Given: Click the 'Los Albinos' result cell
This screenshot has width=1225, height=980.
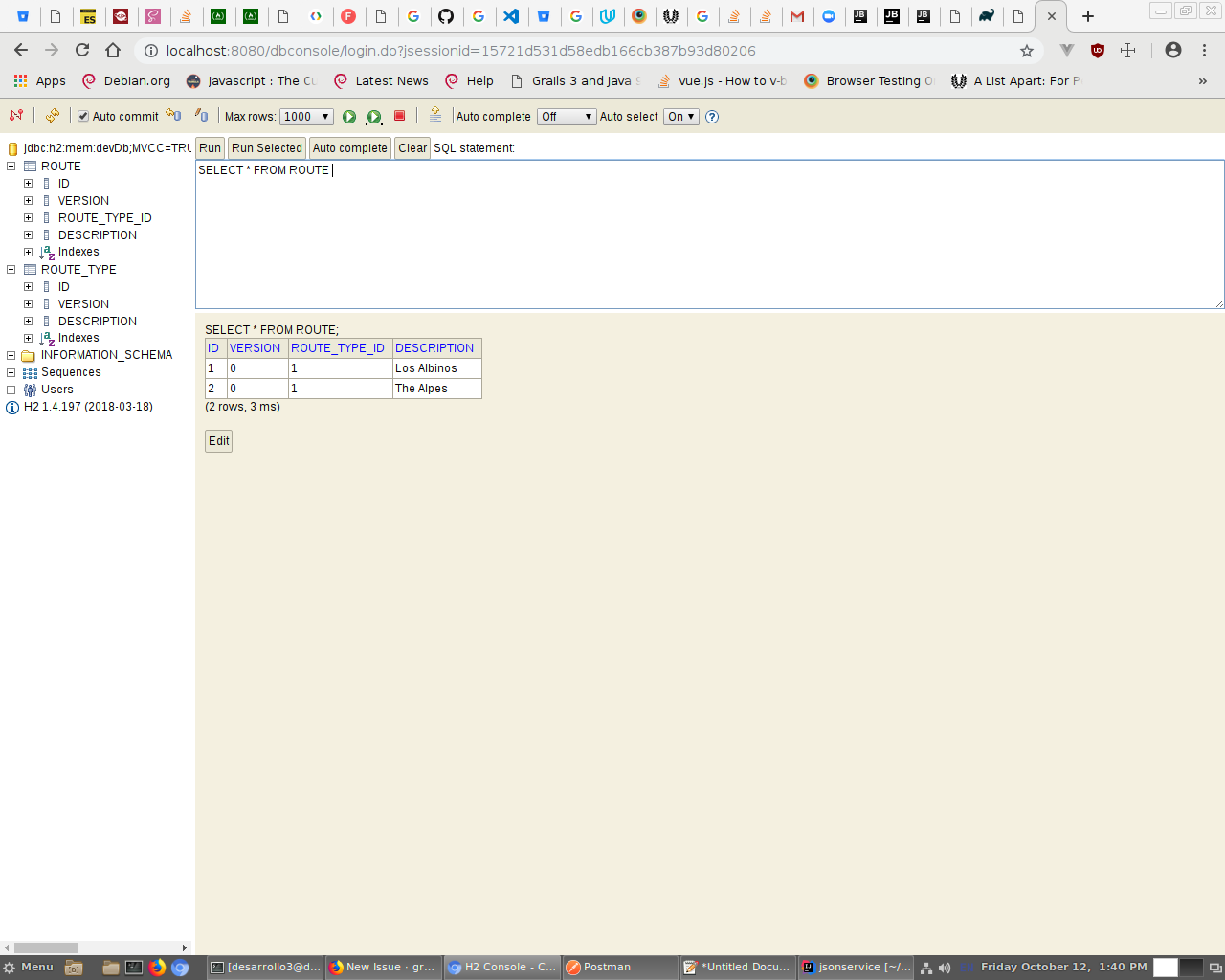Looking at the screenshot, I should [x=436, y=368].
